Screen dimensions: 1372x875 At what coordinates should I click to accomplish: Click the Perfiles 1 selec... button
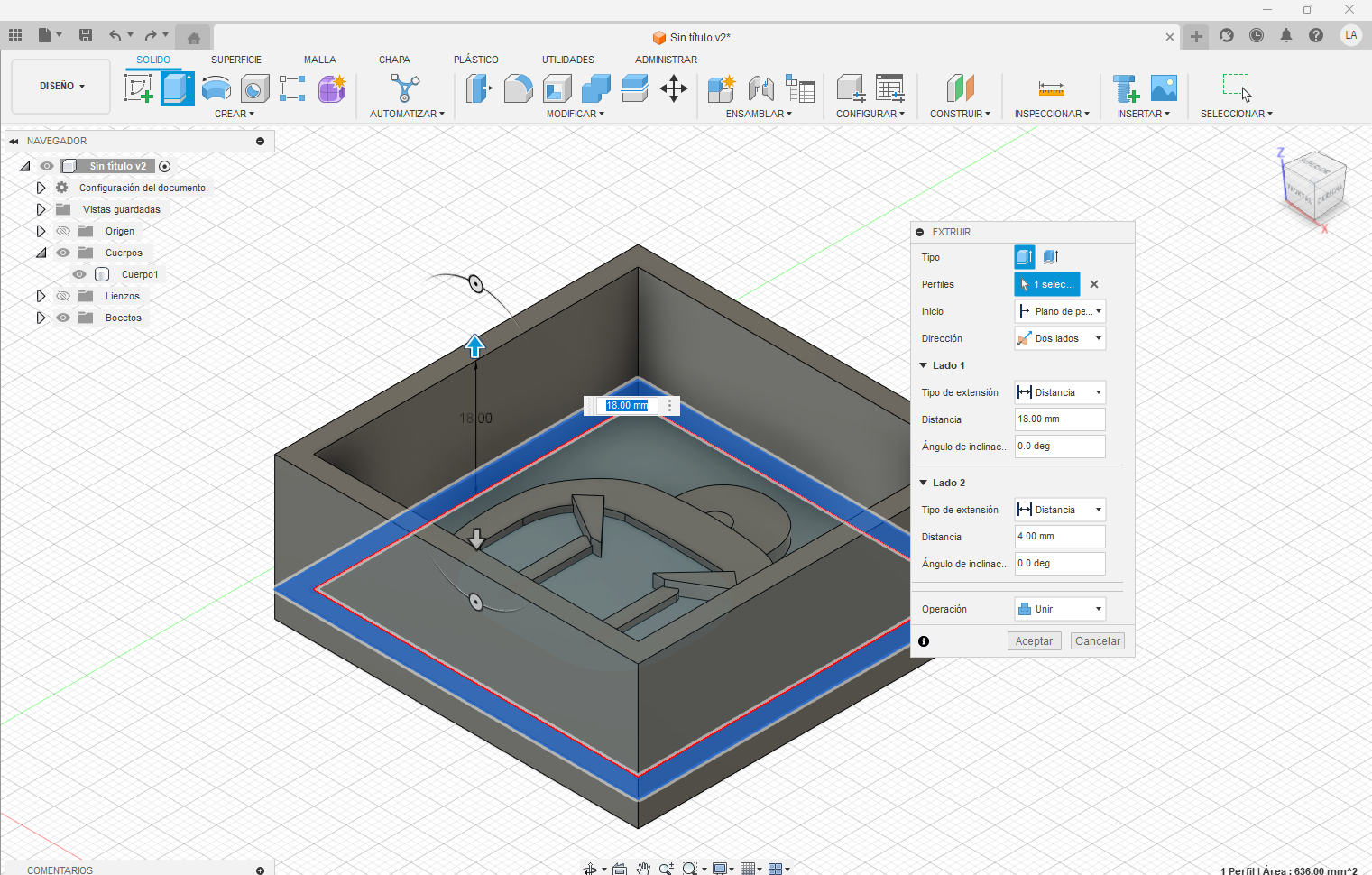click(1047, 284)
